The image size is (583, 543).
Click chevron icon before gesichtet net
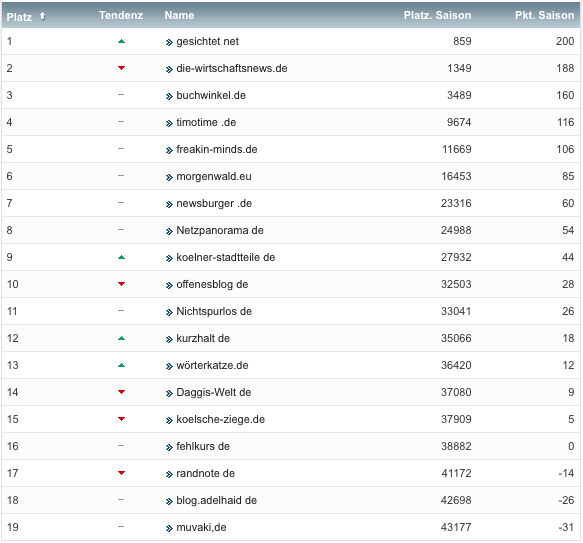(169, 42)
